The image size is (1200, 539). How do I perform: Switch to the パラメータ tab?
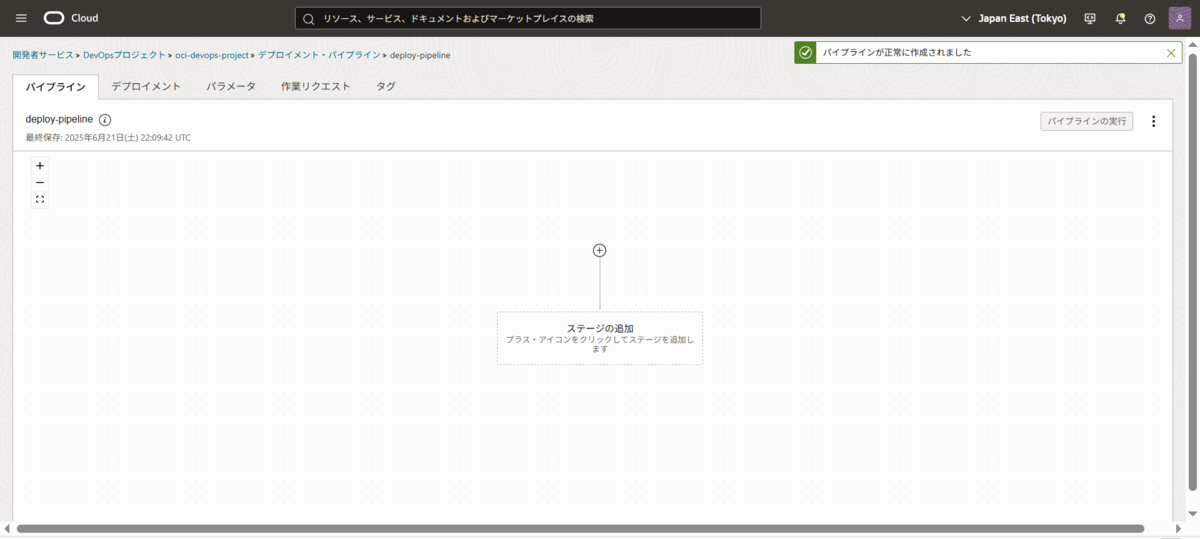[231, 86]
